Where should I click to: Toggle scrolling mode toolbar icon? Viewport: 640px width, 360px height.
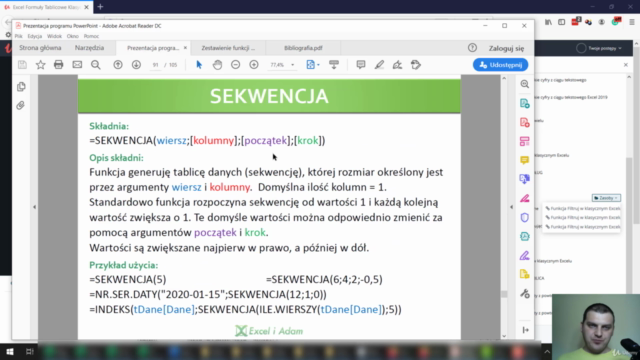click(334, 65)
